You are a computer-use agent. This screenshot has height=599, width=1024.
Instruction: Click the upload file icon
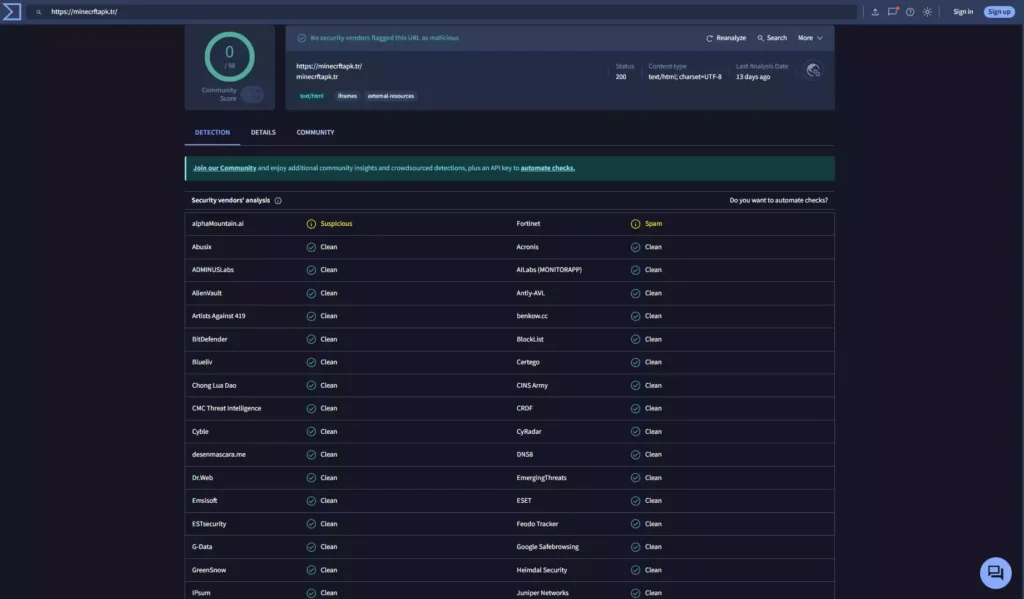875,12
